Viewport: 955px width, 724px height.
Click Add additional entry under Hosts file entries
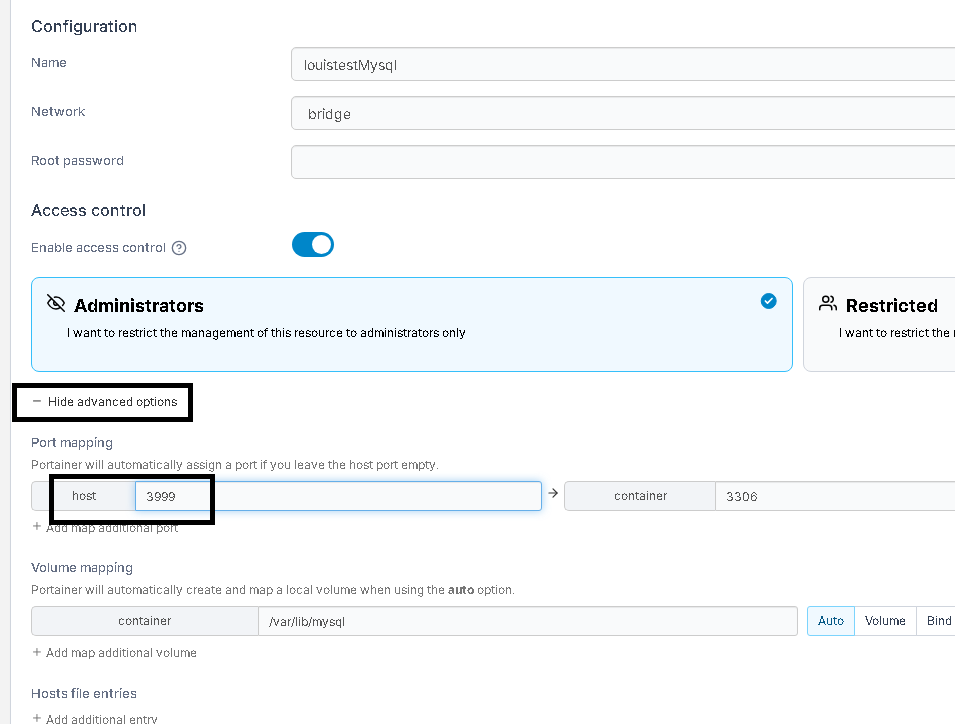click(x=94, y=719)
